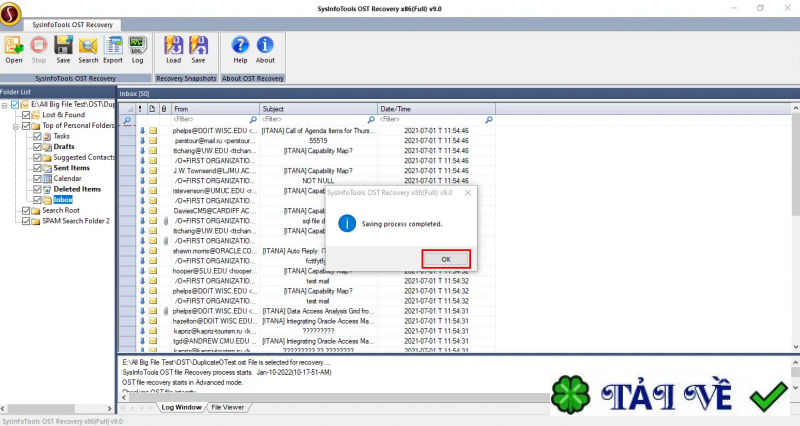This screenshot has height=426, width=800.
Task: Open the Help icon
Action: click(x=240, y=49)
